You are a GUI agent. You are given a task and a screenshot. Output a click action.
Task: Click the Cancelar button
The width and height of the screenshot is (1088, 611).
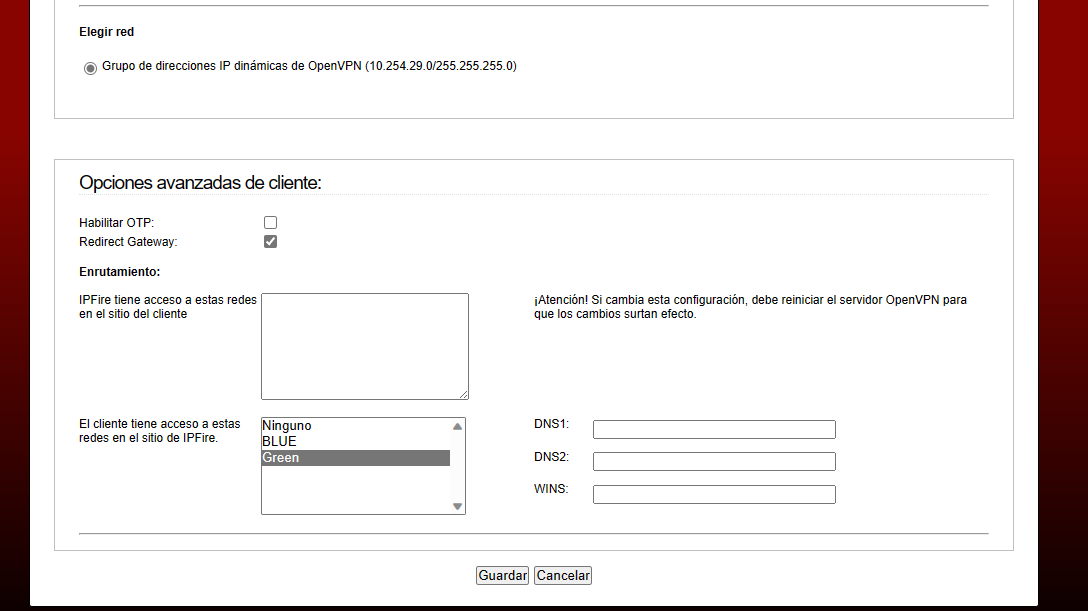click(563, 576)
